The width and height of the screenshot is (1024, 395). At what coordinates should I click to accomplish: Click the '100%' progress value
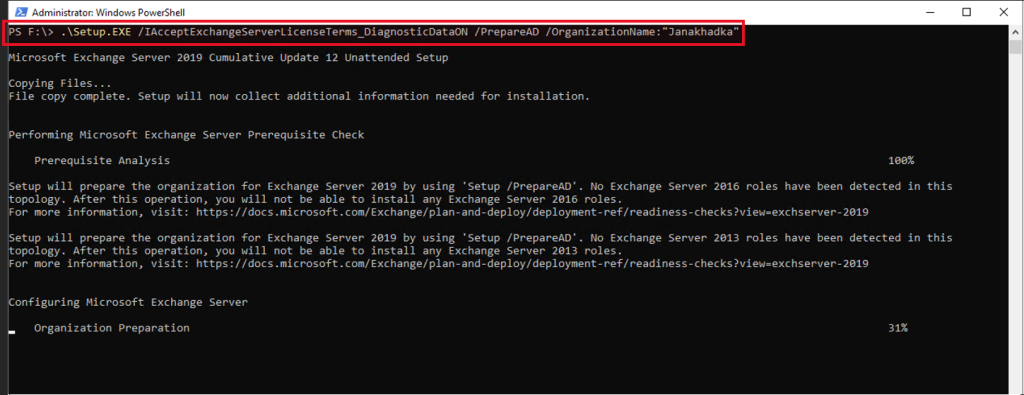[901, 160]
